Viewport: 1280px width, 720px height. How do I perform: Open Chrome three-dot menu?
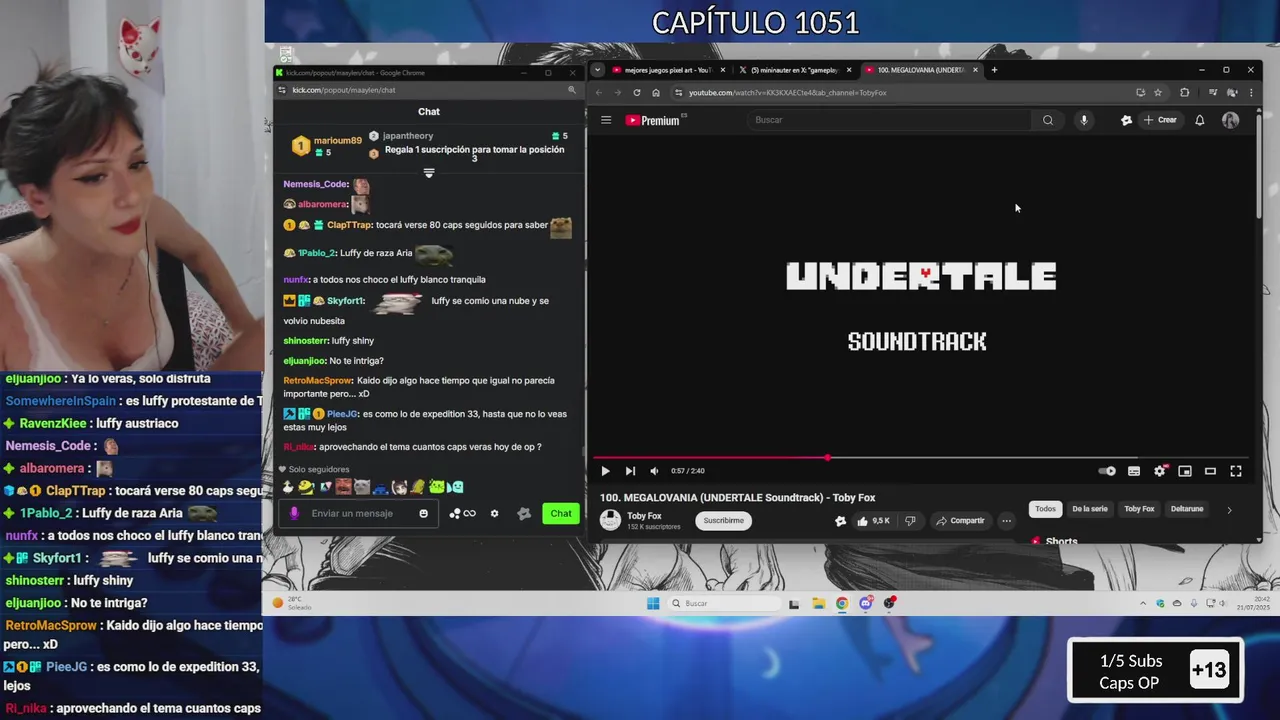[1250, 93]
